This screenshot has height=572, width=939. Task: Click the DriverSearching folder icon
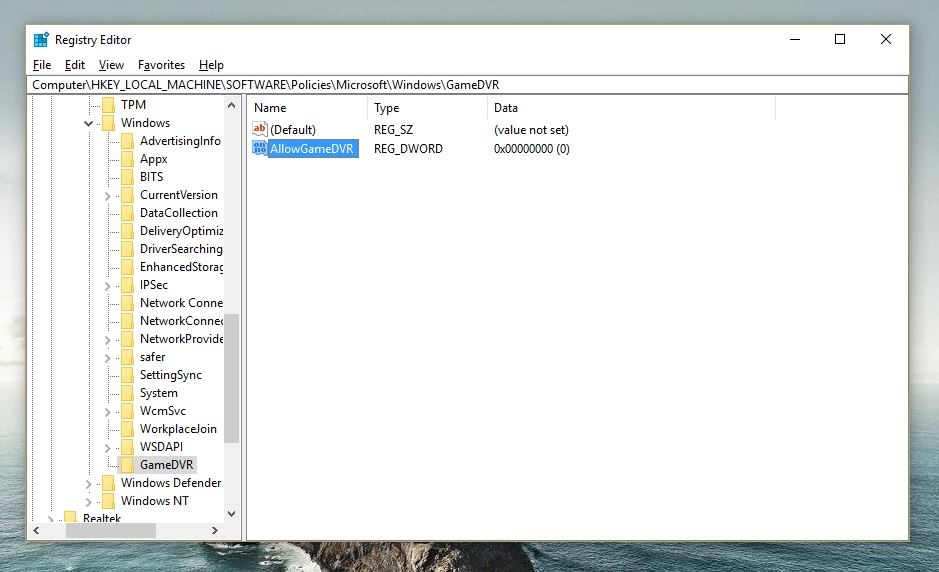click(x=128, y=249)
